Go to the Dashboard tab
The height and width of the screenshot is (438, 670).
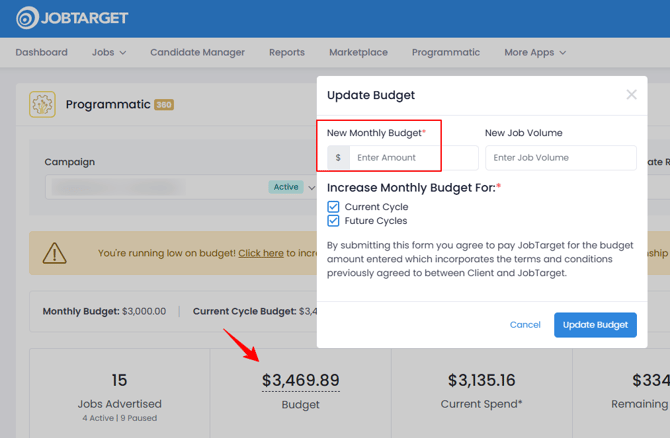coord(41,53)
